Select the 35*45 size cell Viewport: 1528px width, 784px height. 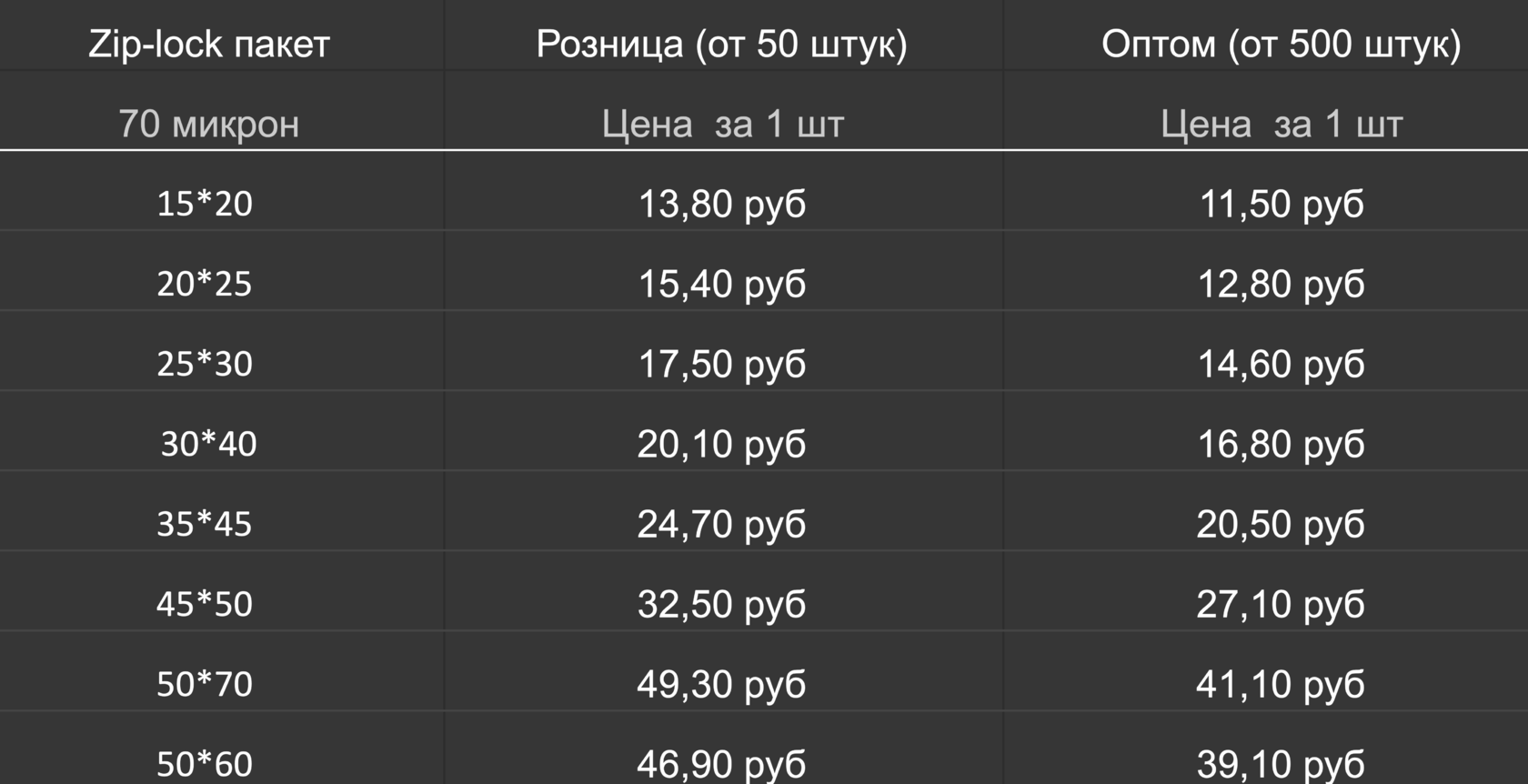(x=205, y=524)
